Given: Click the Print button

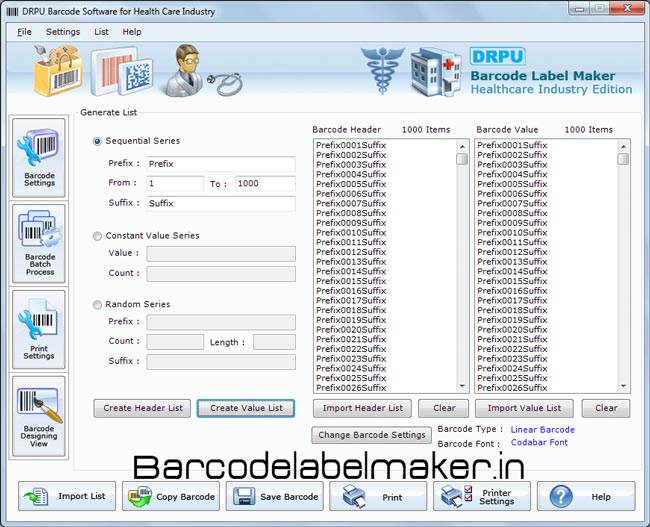Looking at the screenshot, I should pyautogui.click(x=378, y=496).
